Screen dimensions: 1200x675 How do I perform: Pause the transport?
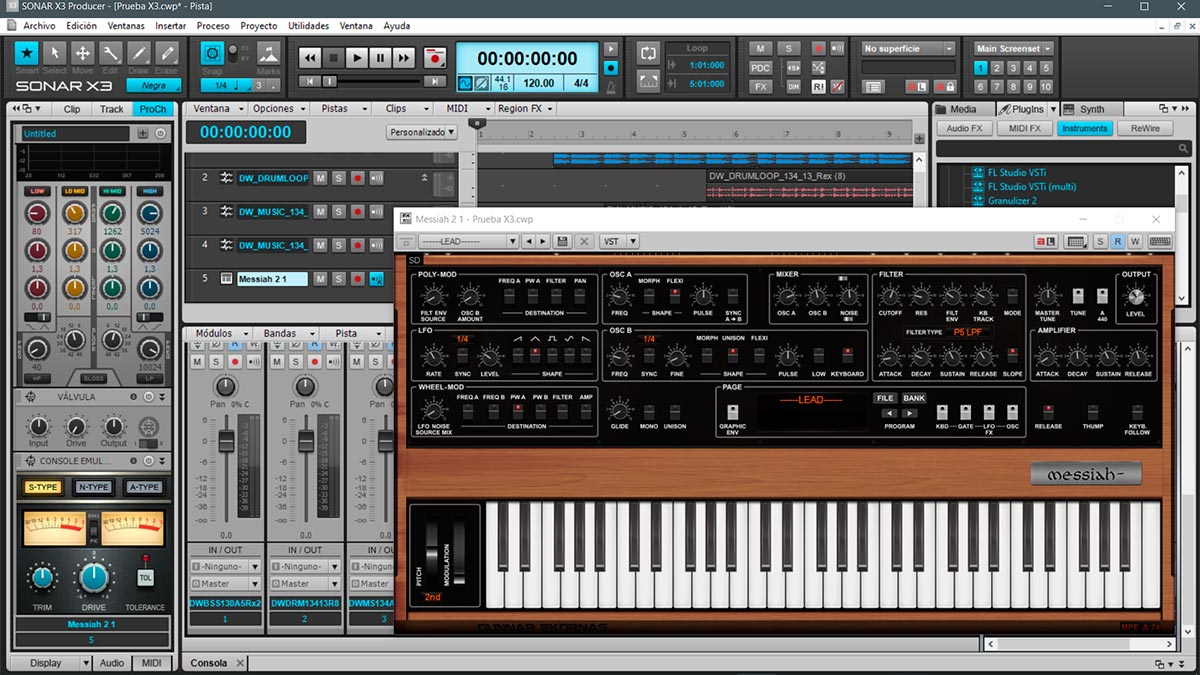tap(380, 59)
